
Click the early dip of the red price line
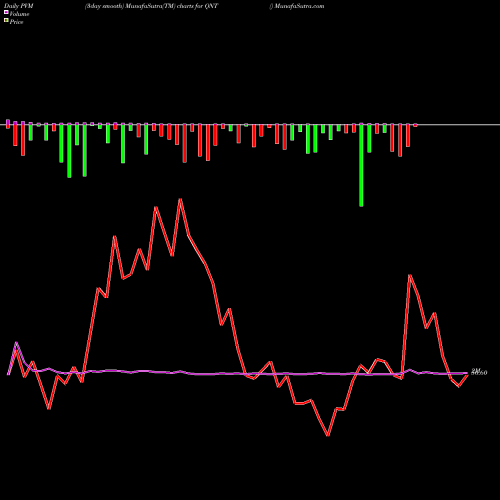(x=49, y=408)
